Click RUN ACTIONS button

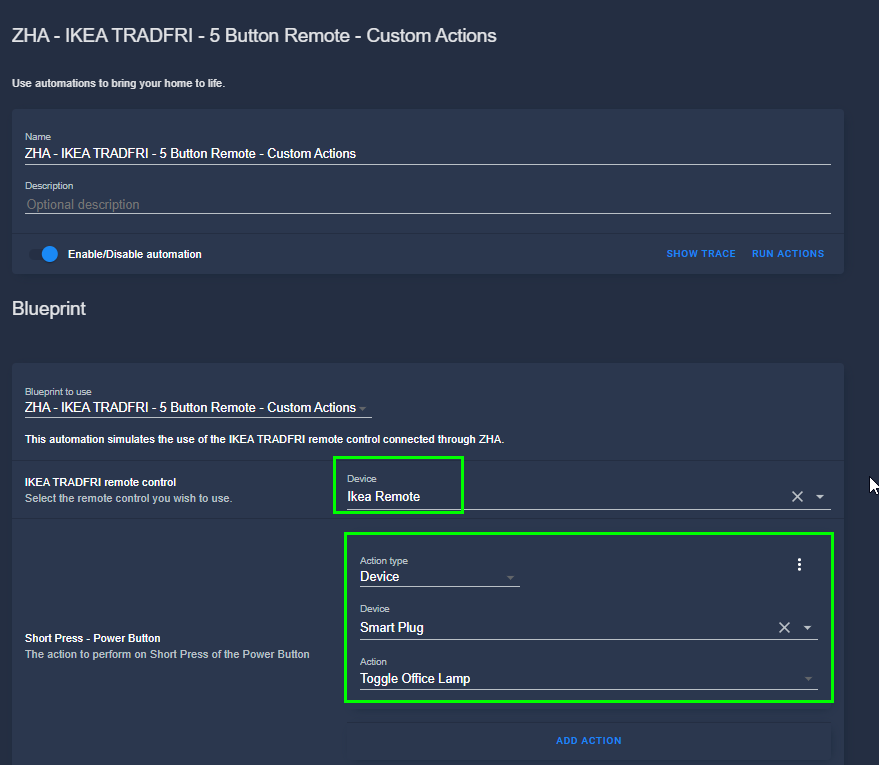coord(788,254)
